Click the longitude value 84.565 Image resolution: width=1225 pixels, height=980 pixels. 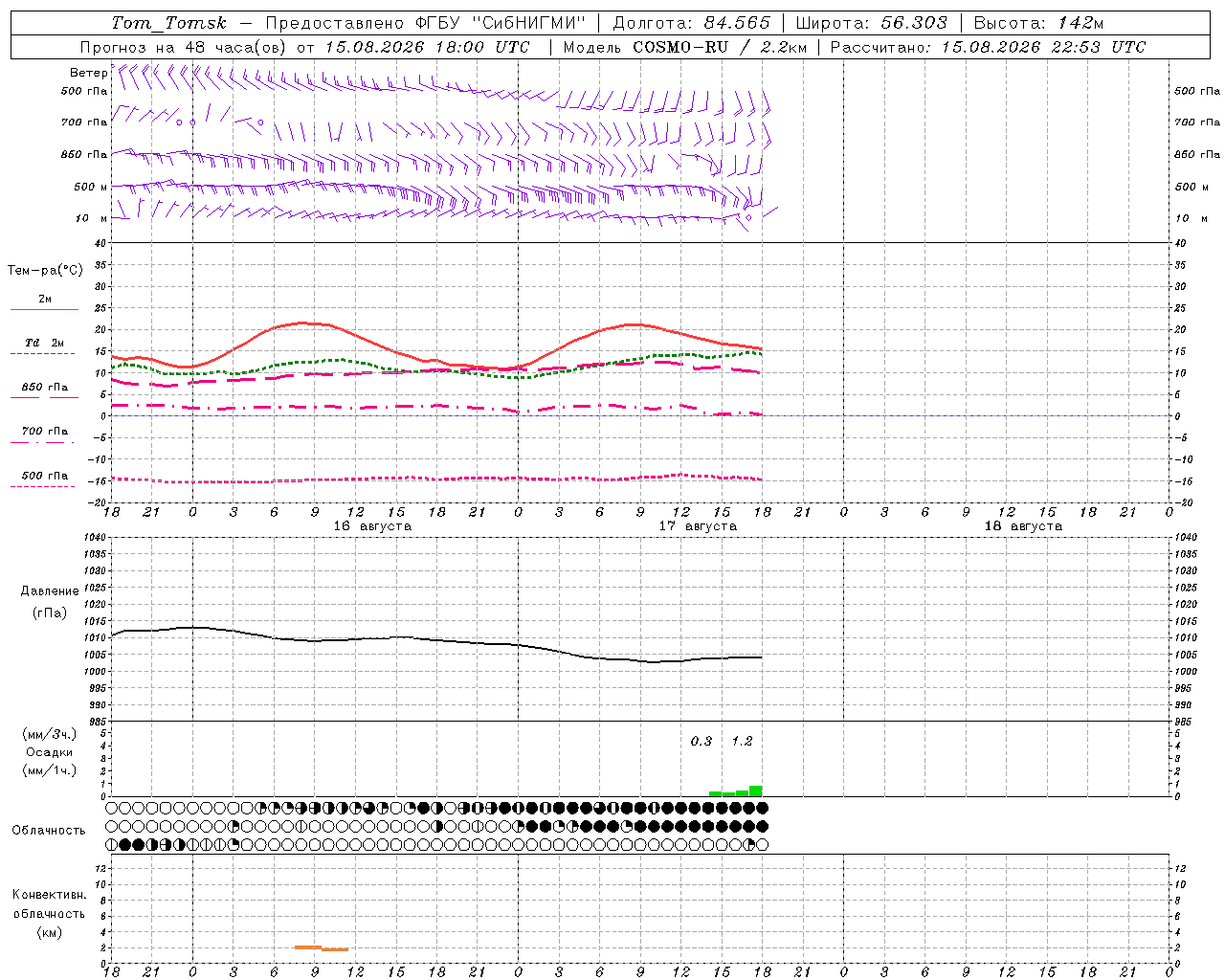[x=737, y=23]
